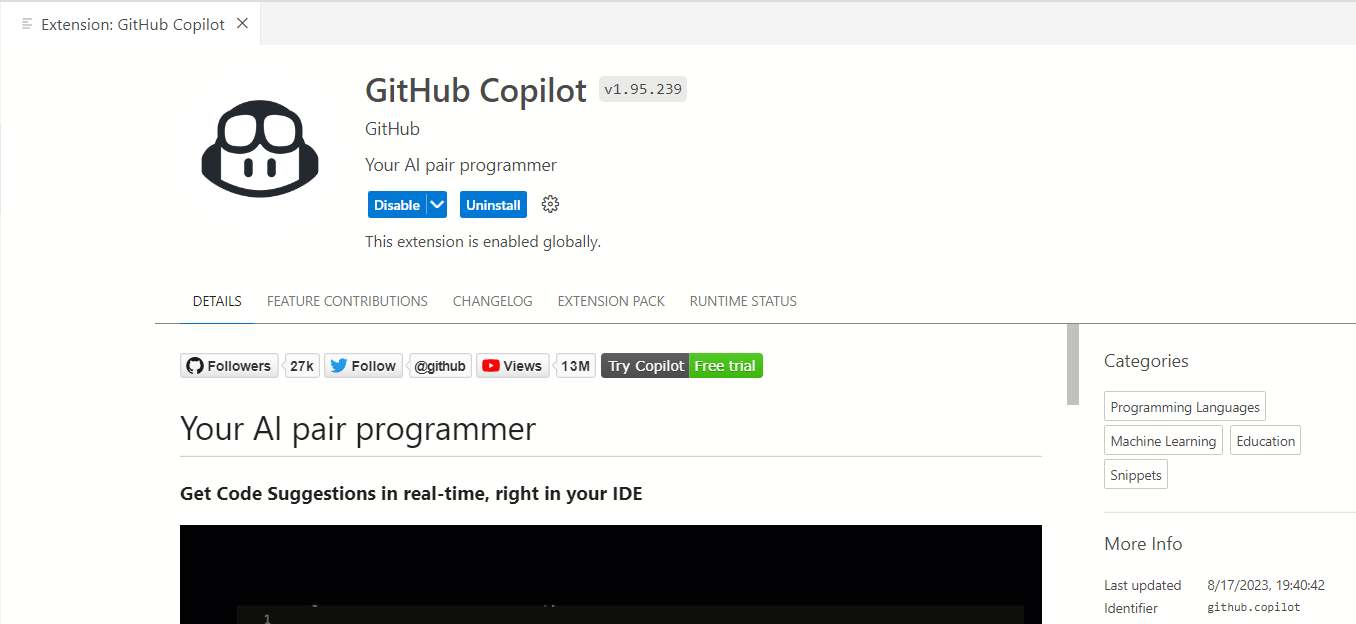The width and height of the screenshot is (1356, 624).
Task: Click the GitHub octocat Followers icon
Action: 194,365
